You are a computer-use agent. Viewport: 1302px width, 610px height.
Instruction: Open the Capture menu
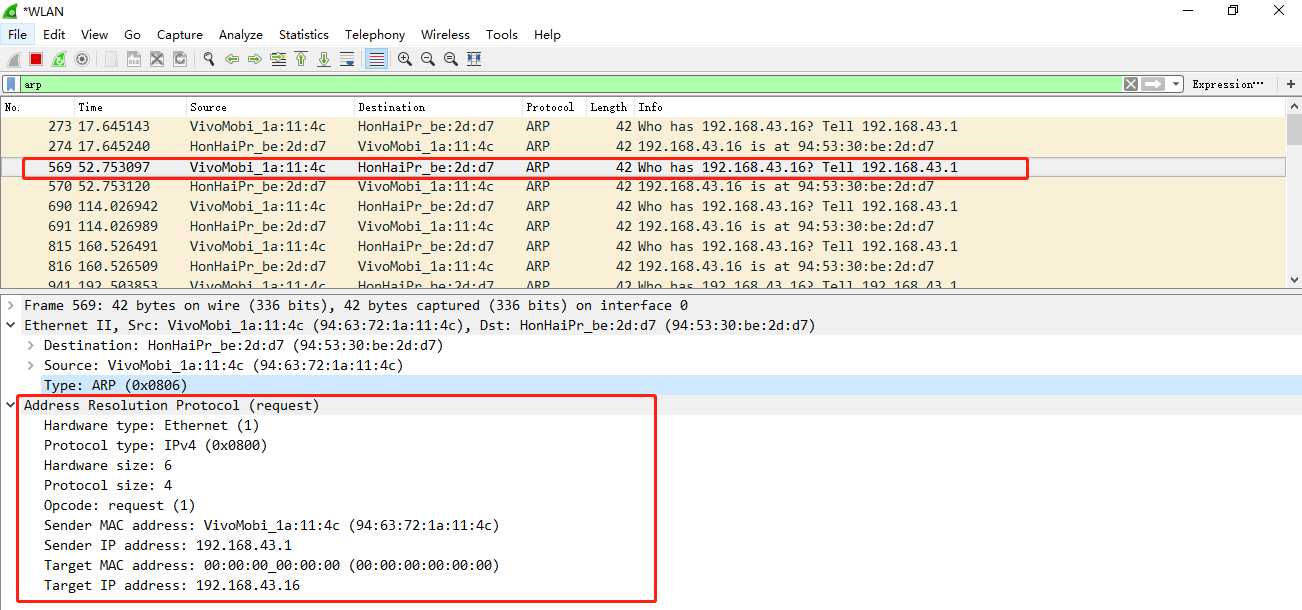click(180, 34)
